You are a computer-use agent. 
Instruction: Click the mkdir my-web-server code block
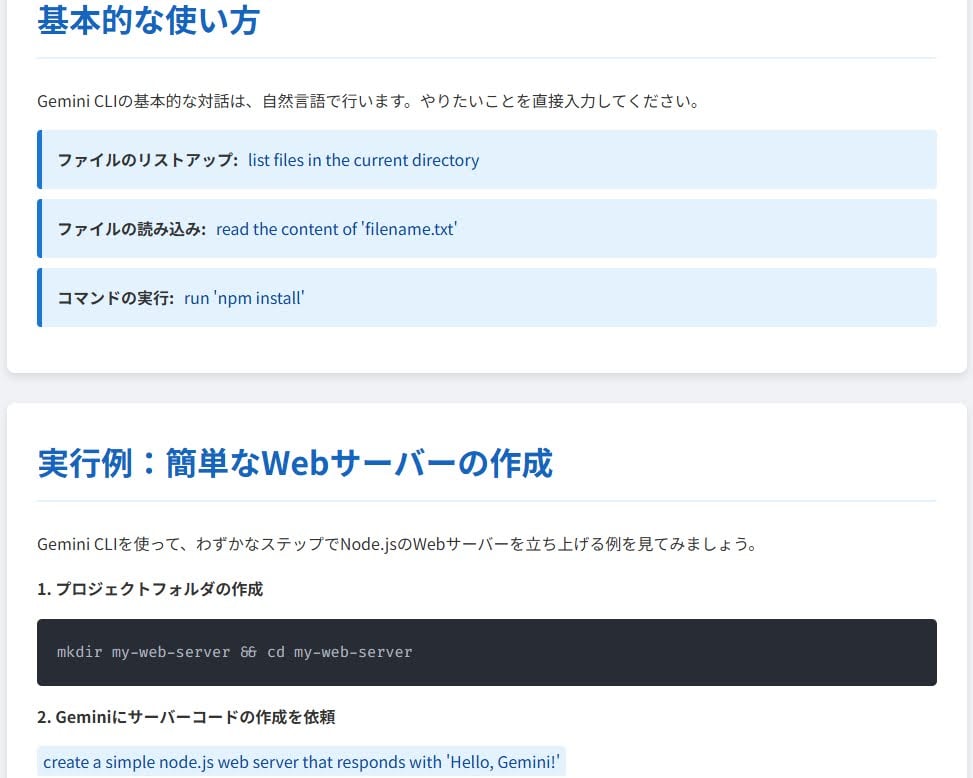click(486, 652)
